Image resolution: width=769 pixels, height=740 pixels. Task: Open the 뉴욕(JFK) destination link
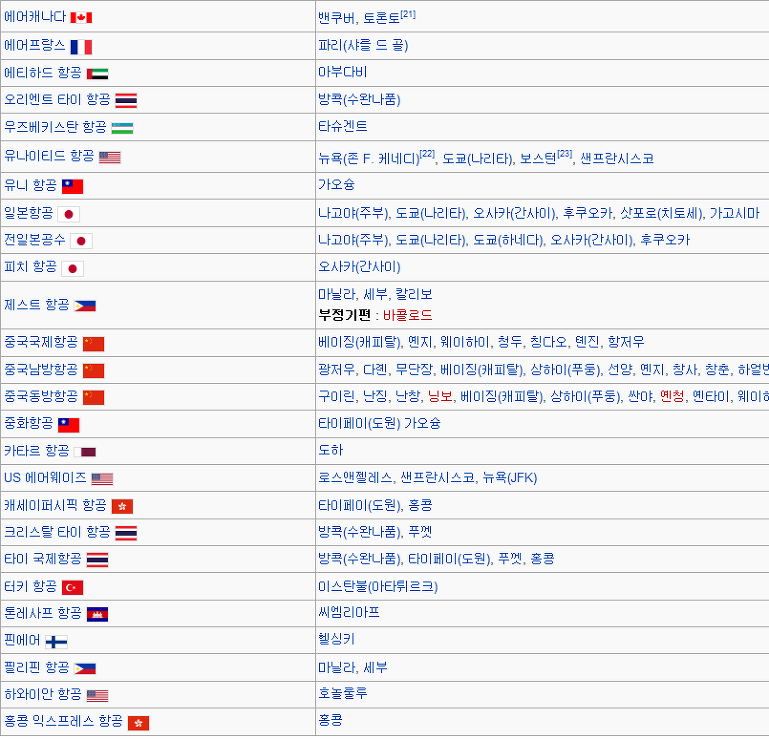[510, 478]
